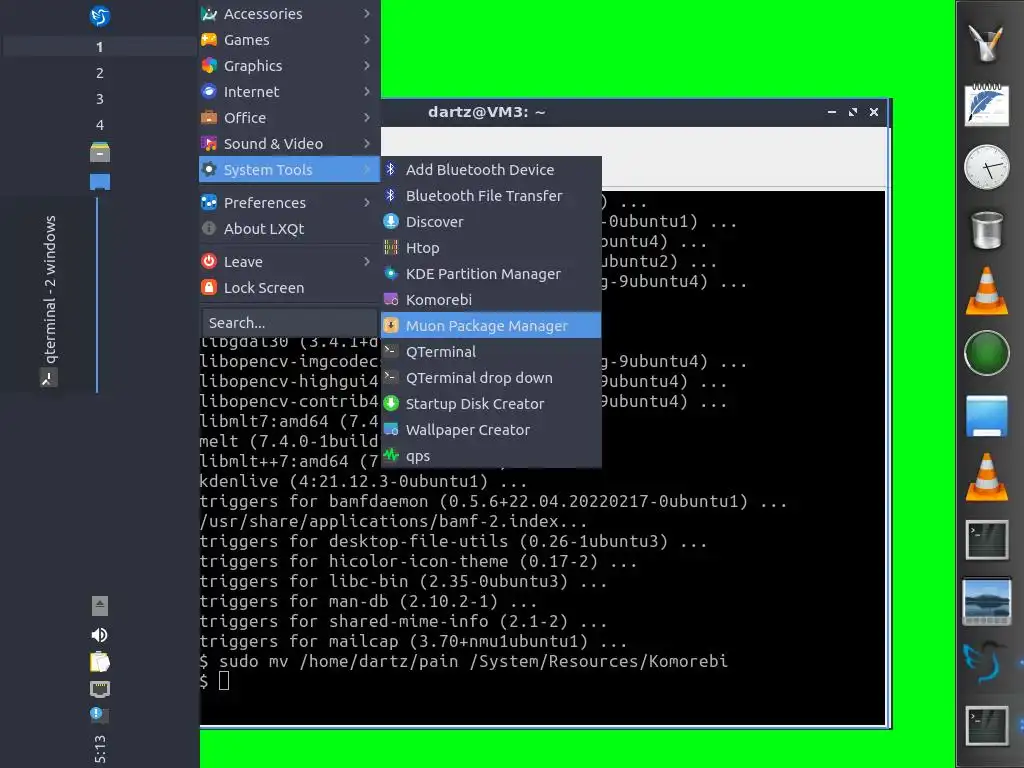
Task: Expand the Graphics submenu
Action: pyautogui.click(x=289, y=66)
